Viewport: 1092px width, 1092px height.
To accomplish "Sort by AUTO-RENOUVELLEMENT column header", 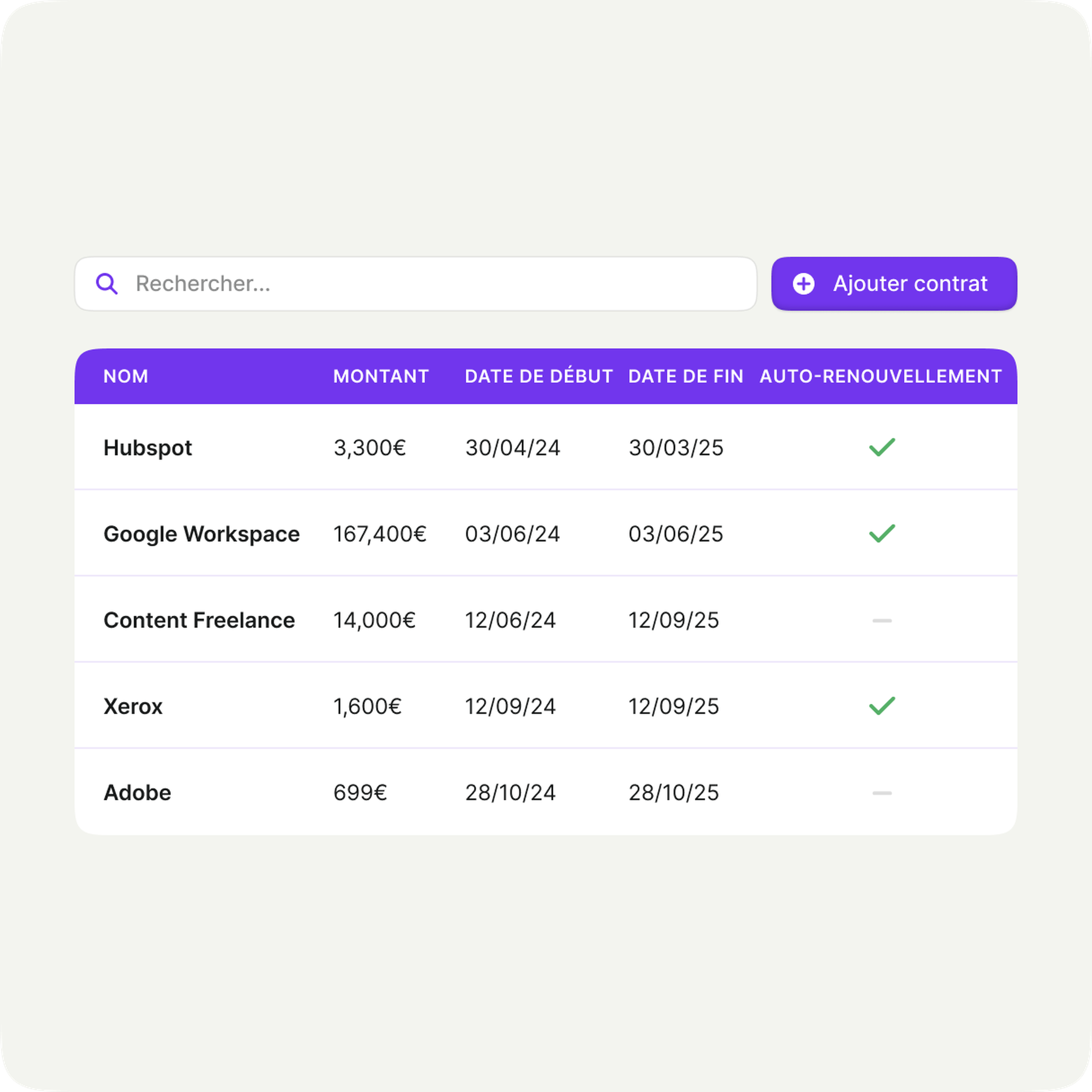I will 880,376.
